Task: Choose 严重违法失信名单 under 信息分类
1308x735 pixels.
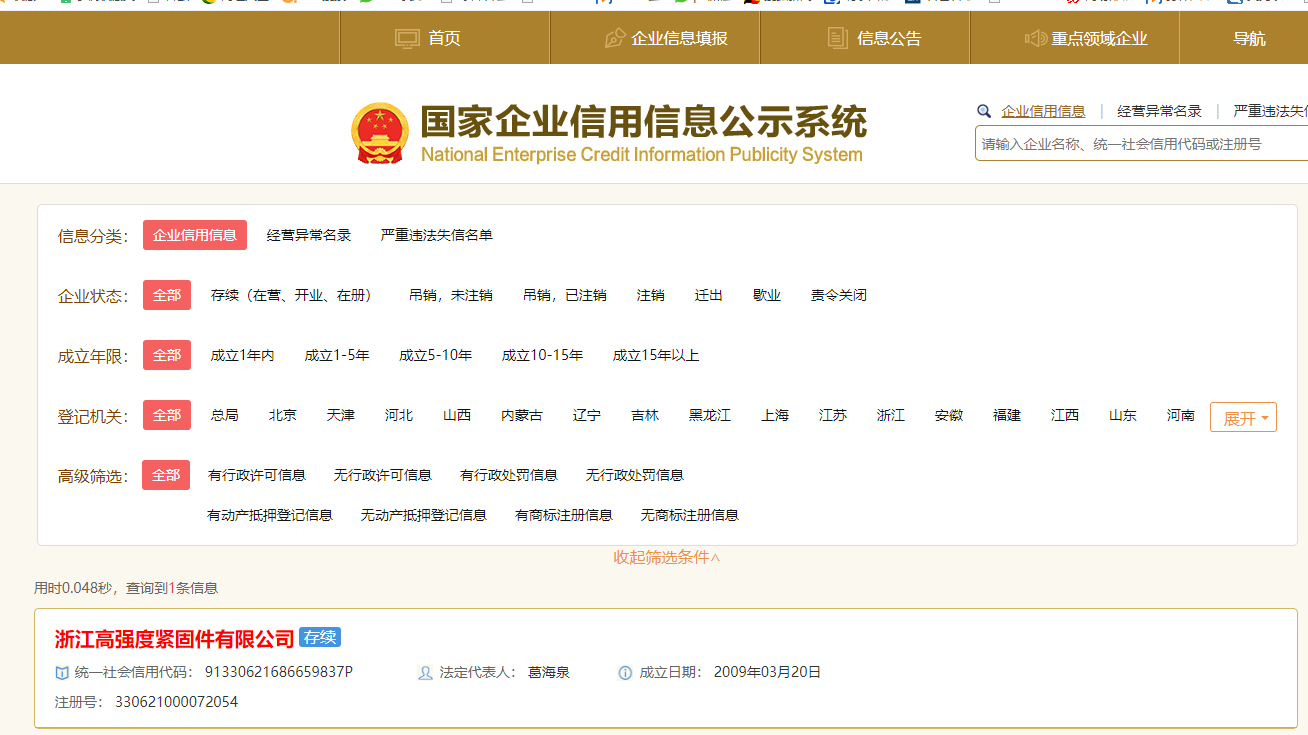Action: tap(436, 235)
